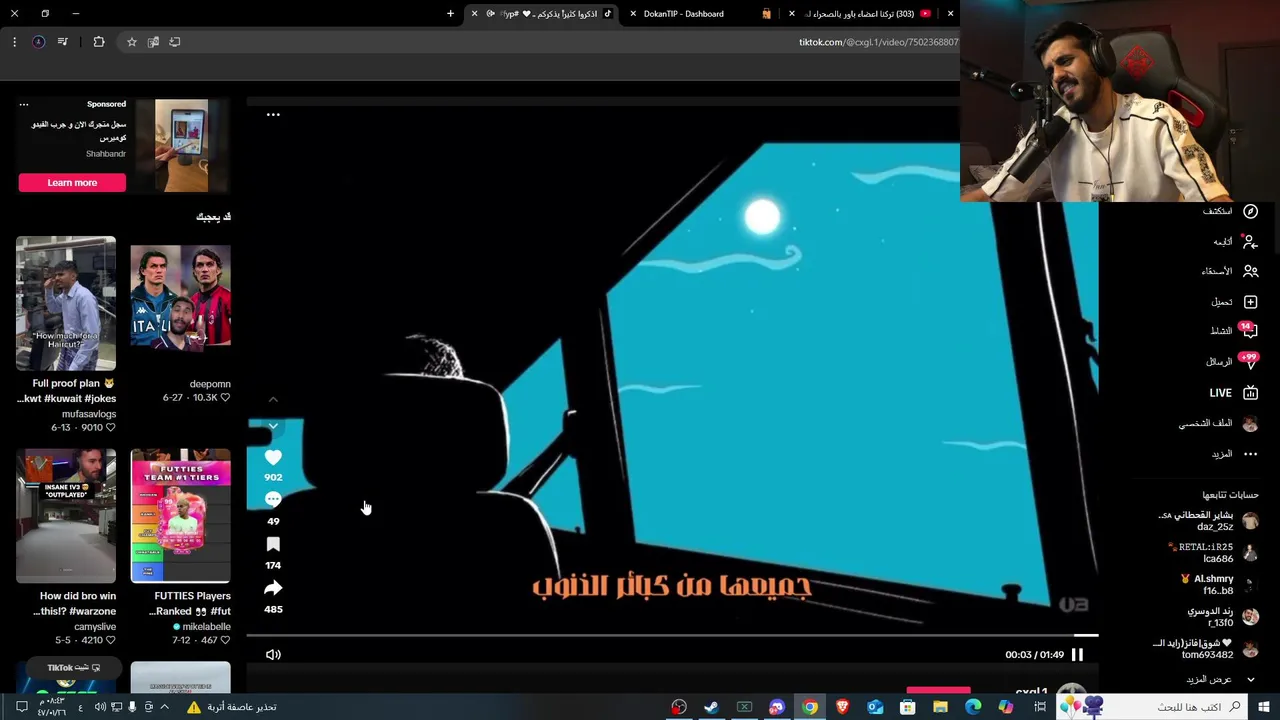Open the More three-dot sidebar item
1280x720 pixels.
[1250, 454]
